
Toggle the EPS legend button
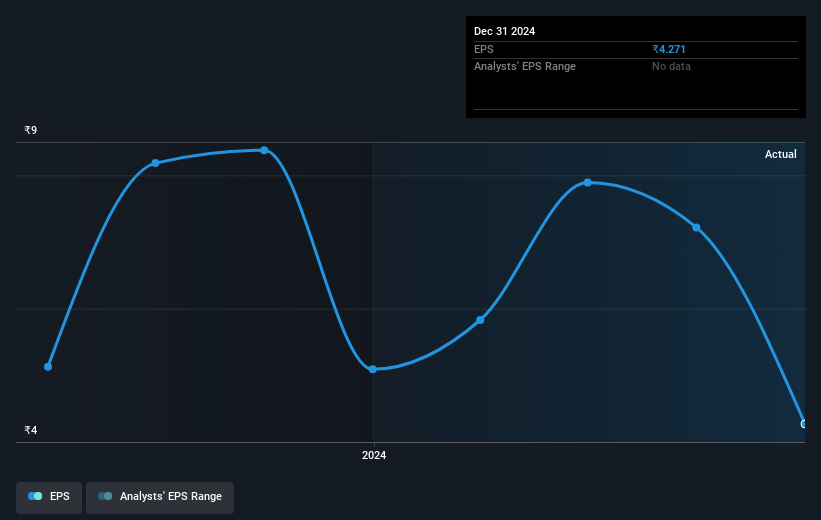coord(49,497)
